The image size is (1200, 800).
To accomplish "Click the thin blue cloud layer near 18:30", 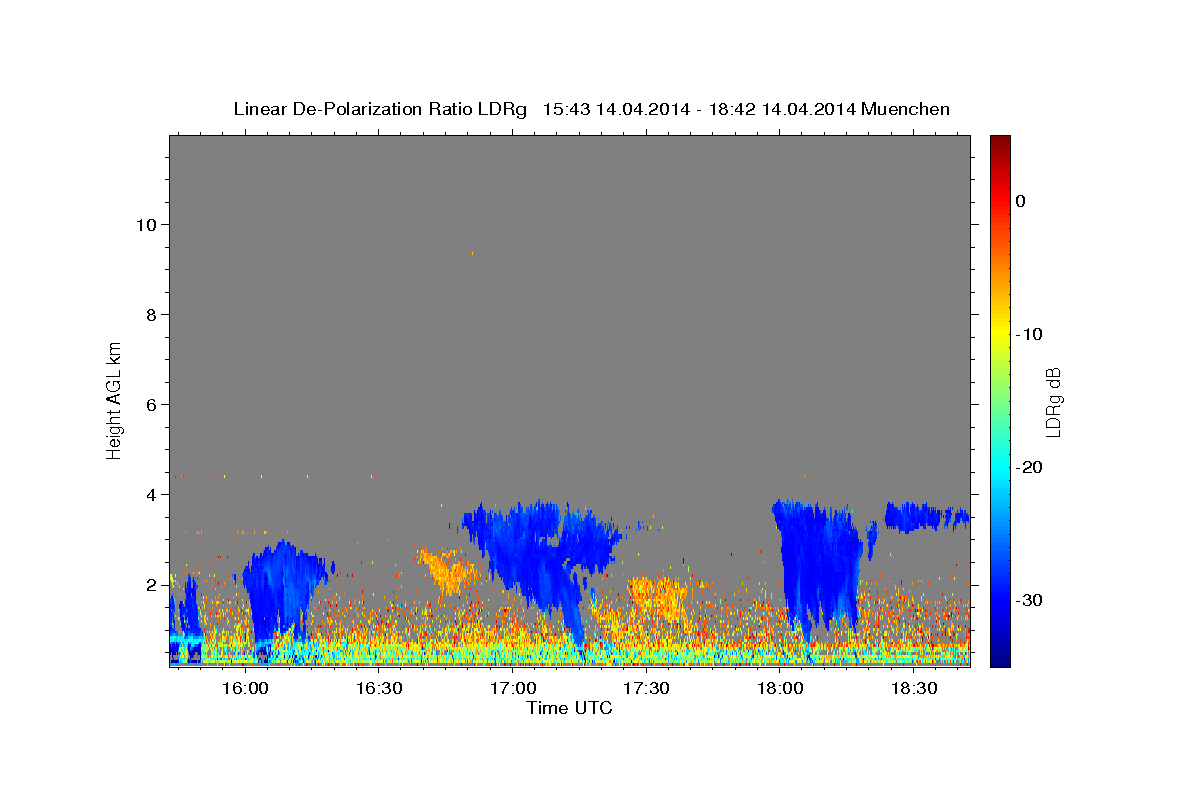I will pos(925,516).
